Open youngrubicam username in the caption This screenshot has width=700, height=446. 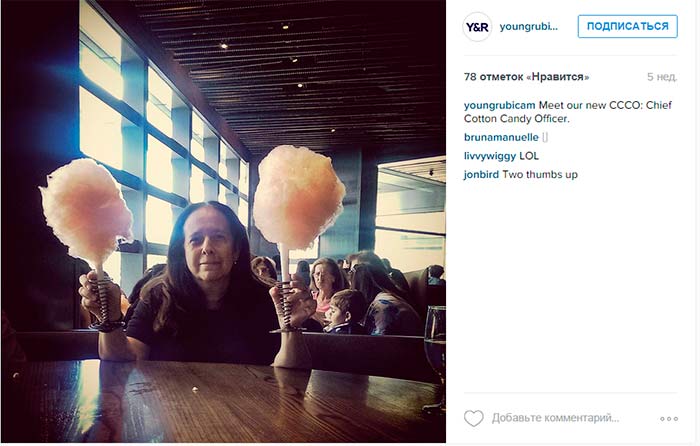499,105
